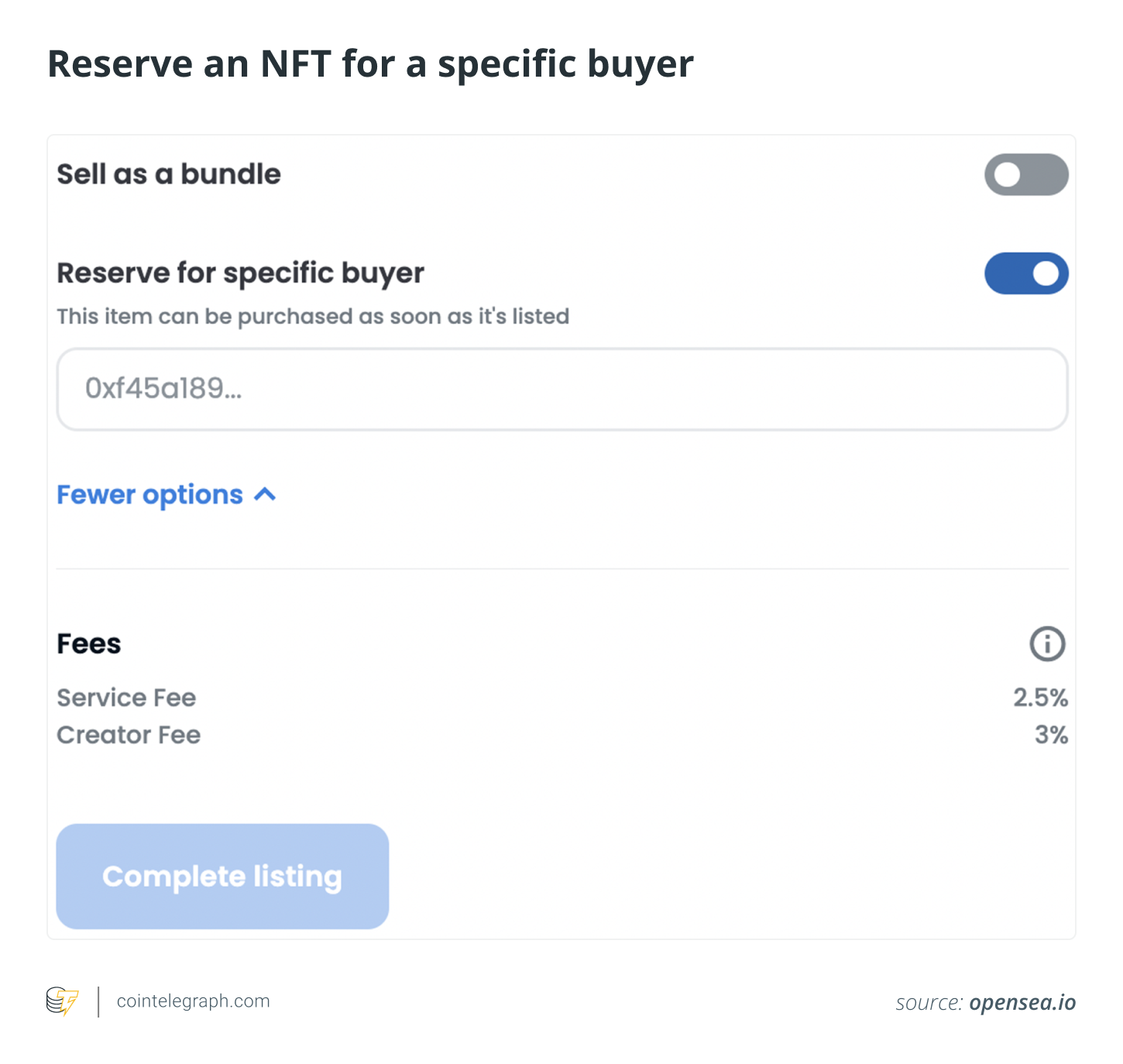This screenshot has height=1064, width=1123.
Task: Open the Fees info icon
Action: pyautogui.click(x=1047, y=644)
